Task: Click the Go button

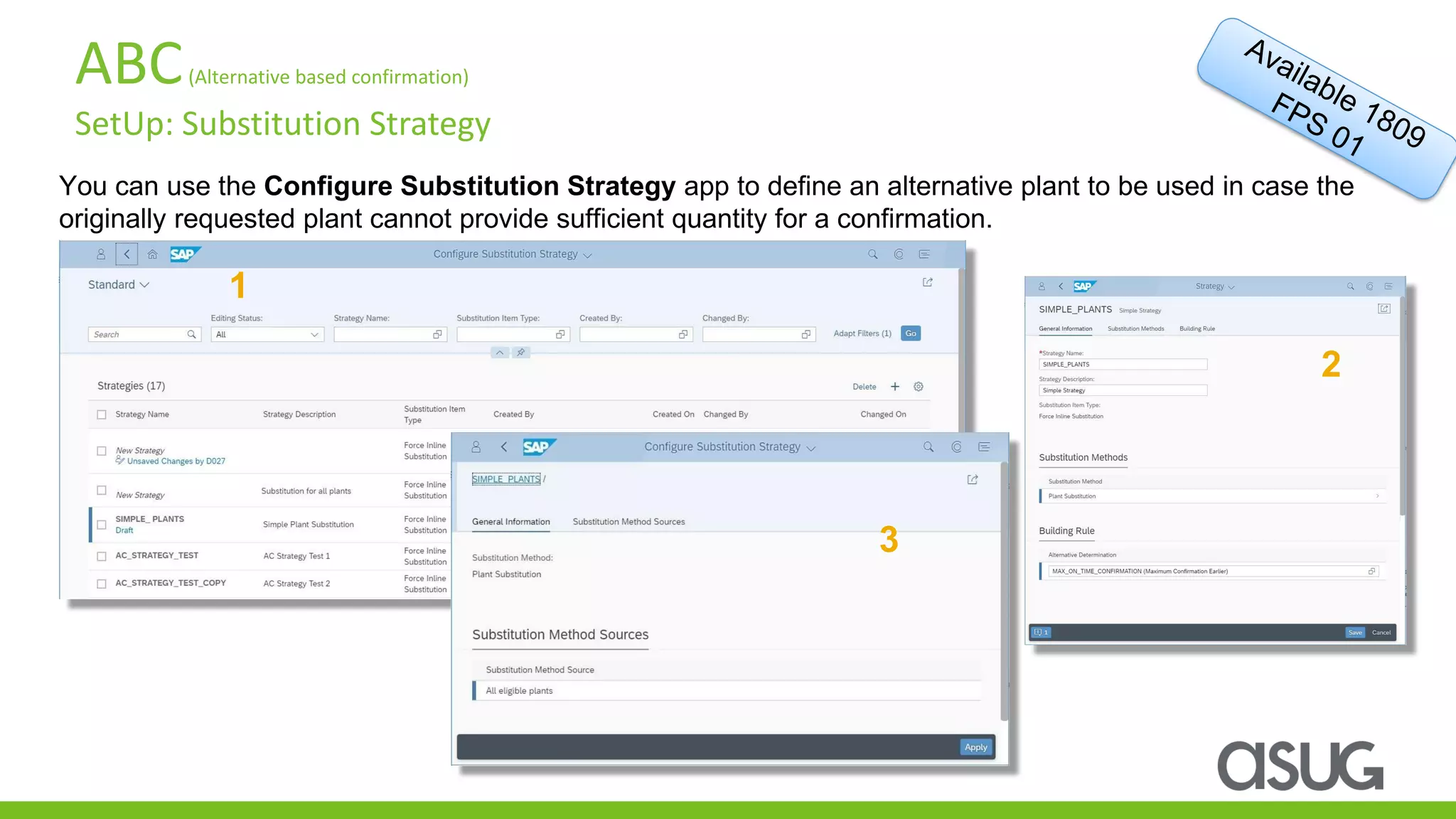Action: [911, 333]
